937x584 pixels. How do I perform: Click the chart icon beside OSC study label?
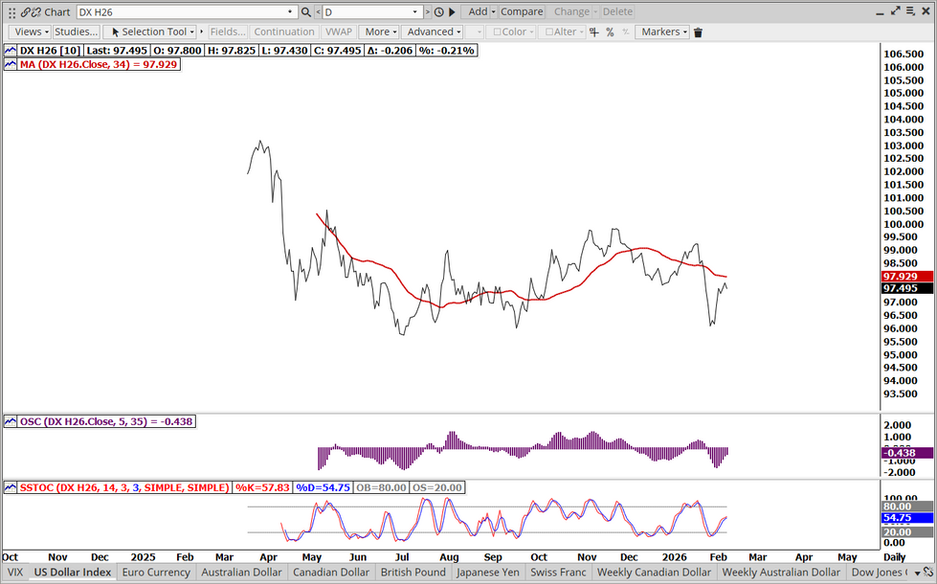(x=10, y=421)
